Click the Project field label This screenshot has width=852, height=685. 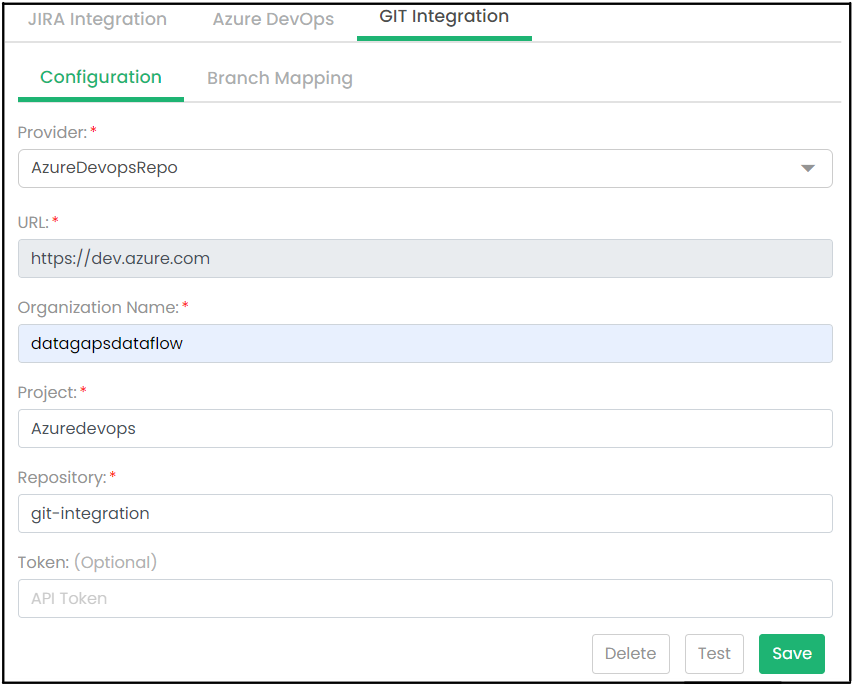pyautogui.click(x=46, y=392)
